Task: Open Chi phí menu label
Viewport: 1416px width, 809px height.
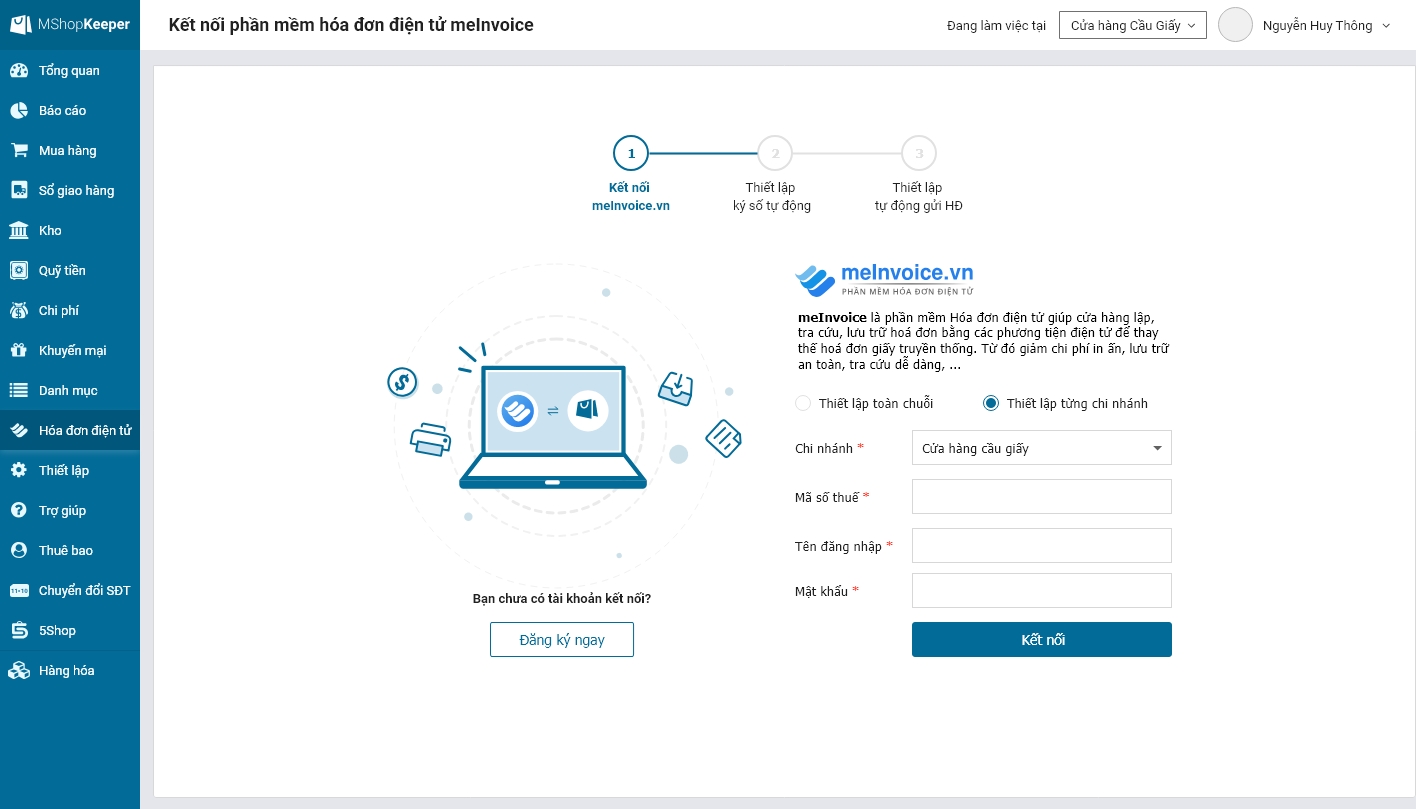Action: tap(59, 311)
